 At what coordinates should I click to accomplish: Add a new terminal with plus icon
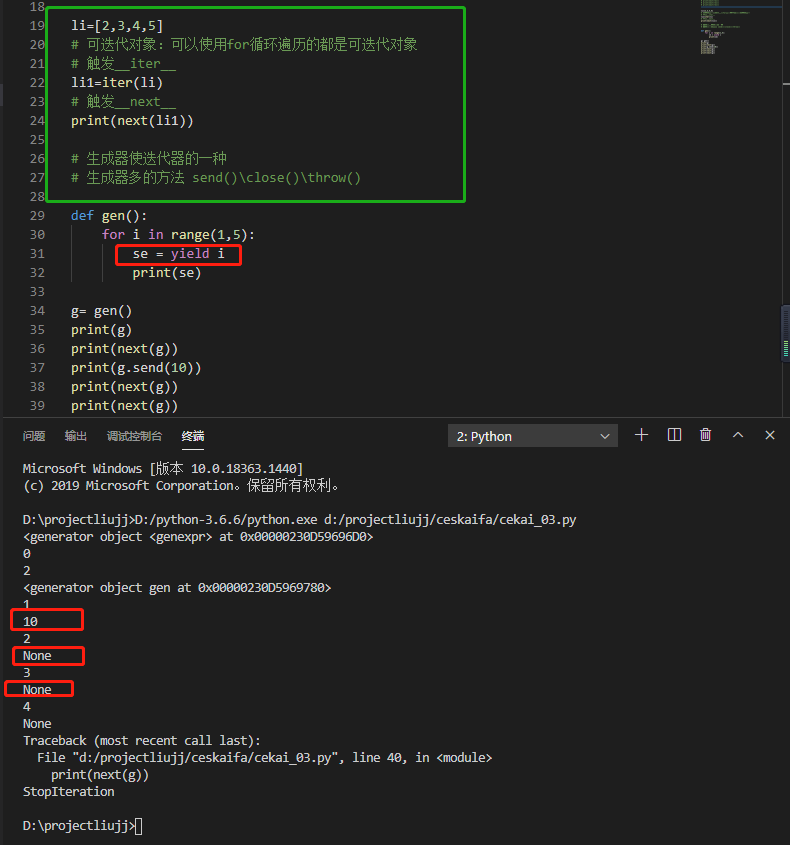tap(641, 435)
